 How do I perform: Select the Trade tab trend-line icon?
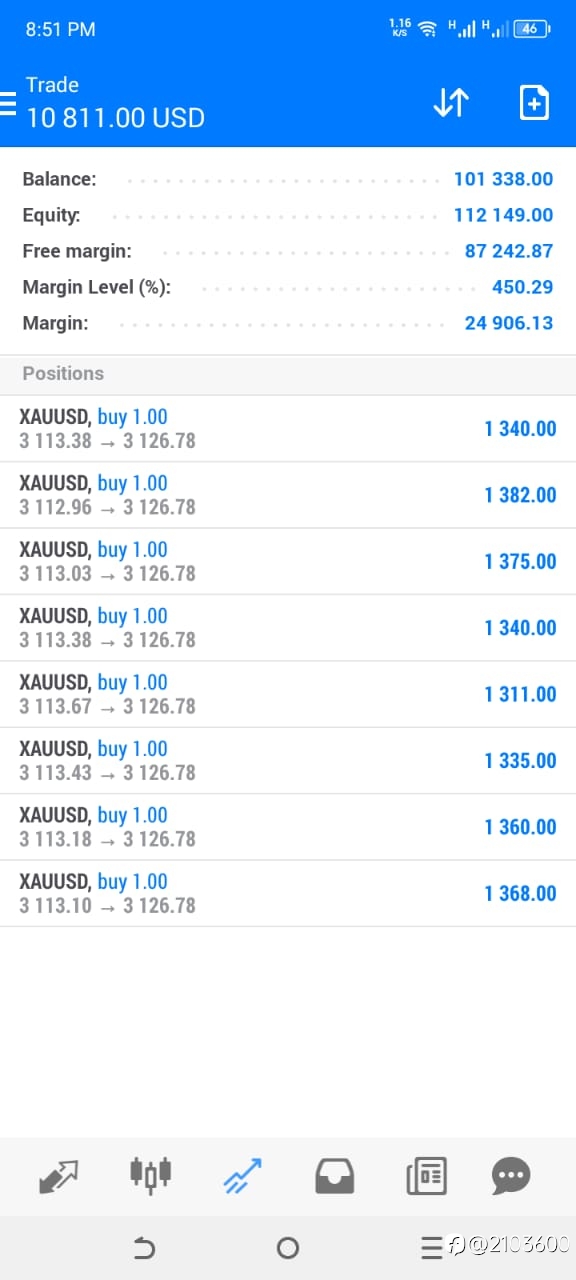pos(242,1175)
